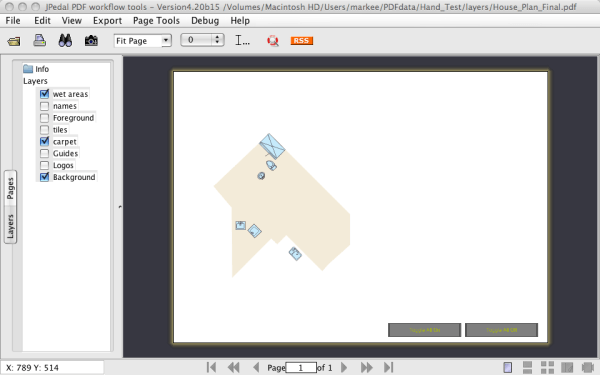Go to last page arrow icon
The height and width of the screenshot is (375, 600).
(x=388, y=367)
